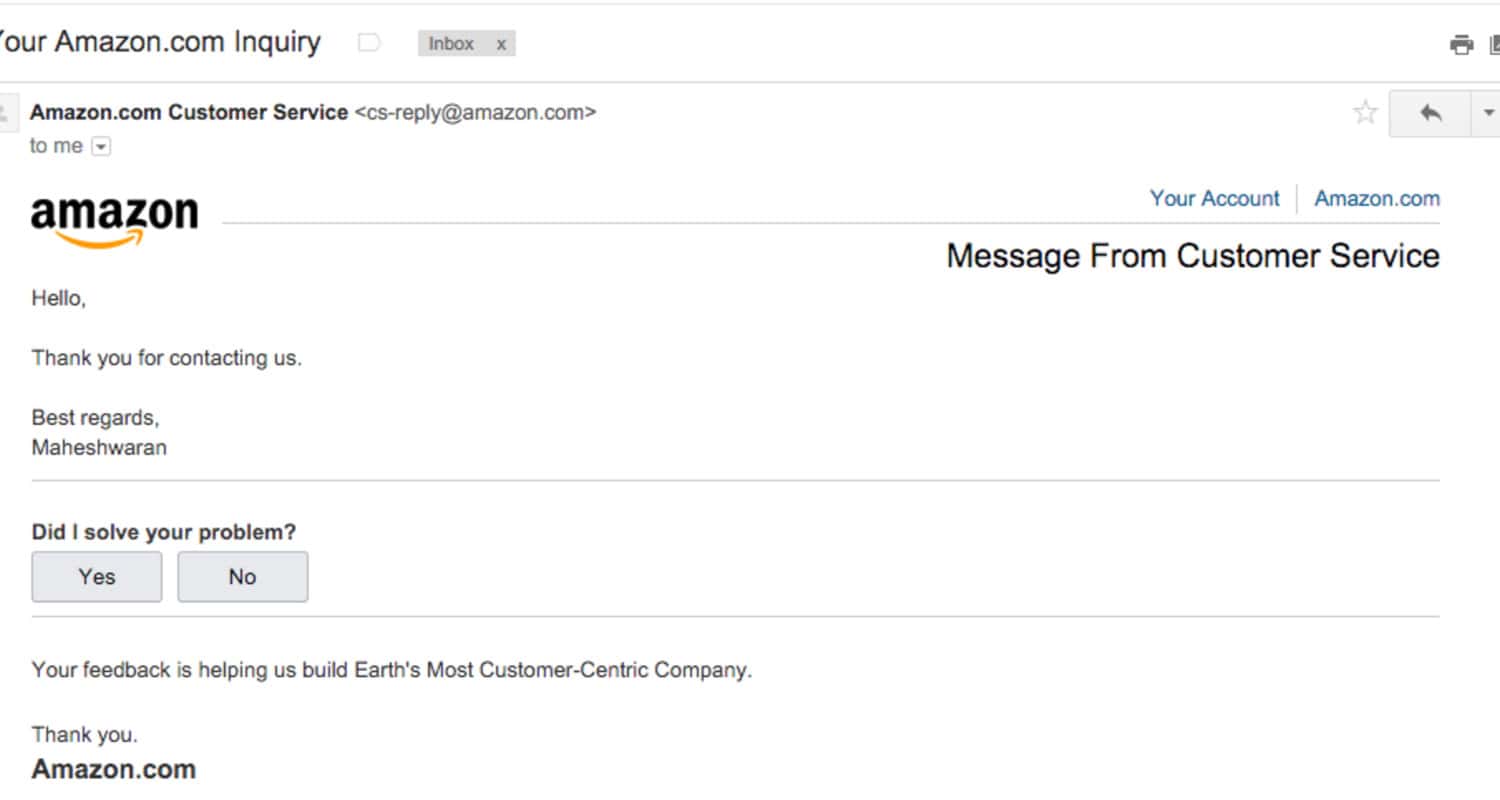Click the "Your Amazon.com Inquiry" subject line
1500x800 pixels.
(158, 43)
